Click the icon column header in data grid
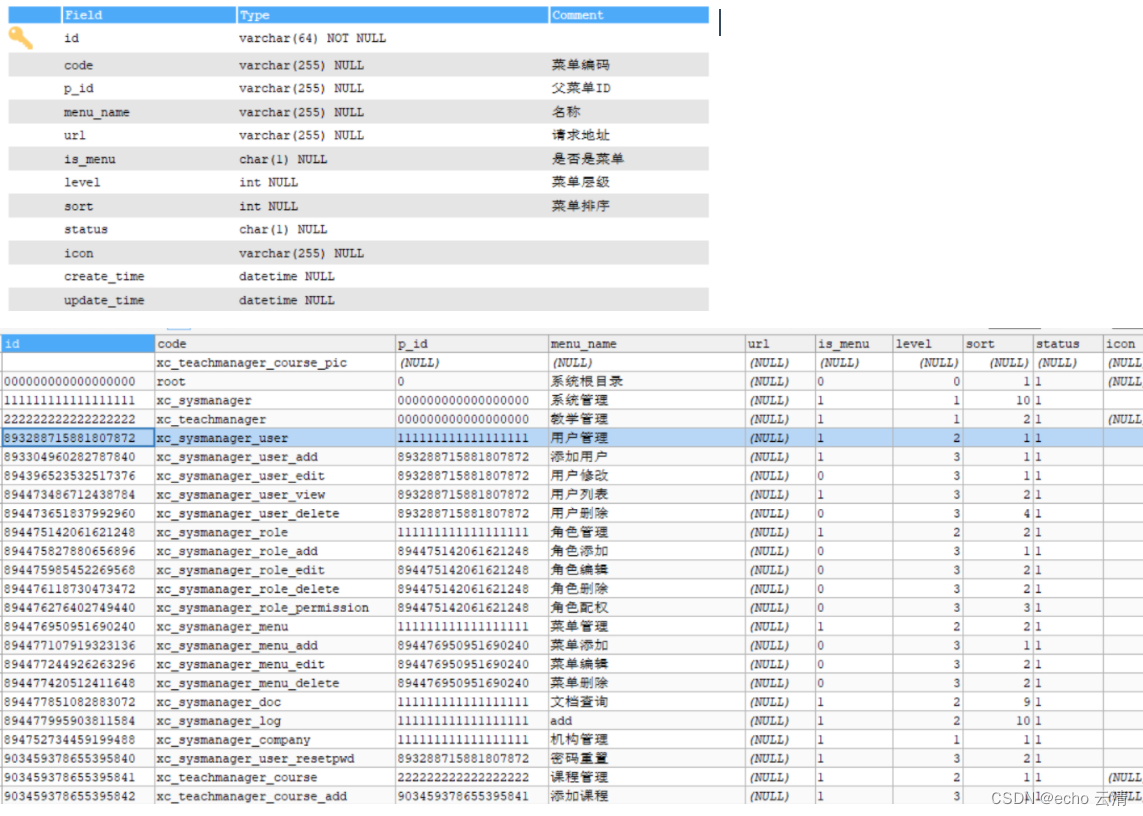The height and width of the screenshot is (816, 1143). (x=1123, y=343)
